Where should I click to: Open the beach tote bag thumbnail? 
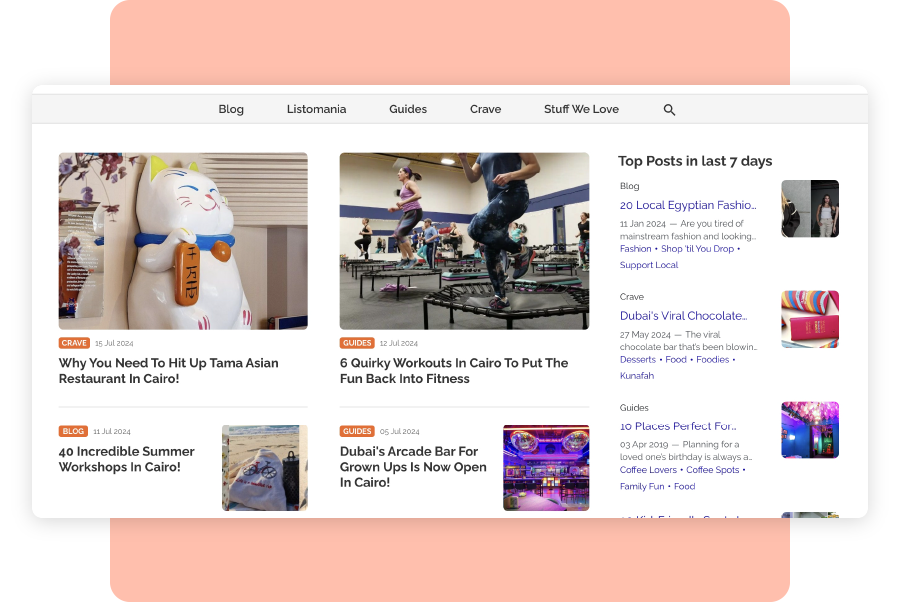pyautogui.click(x=265, y=468)
